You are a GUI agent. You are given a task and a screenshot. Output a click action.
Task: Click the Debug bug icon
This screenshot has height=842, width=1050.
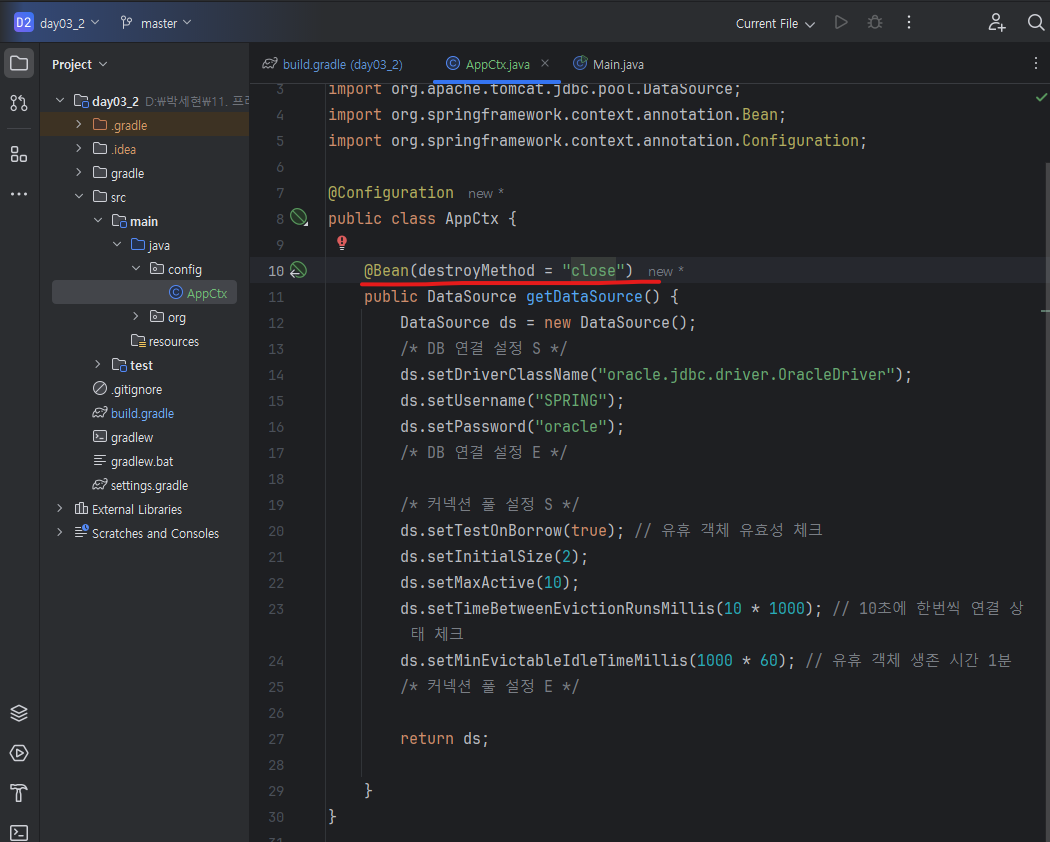875,22
